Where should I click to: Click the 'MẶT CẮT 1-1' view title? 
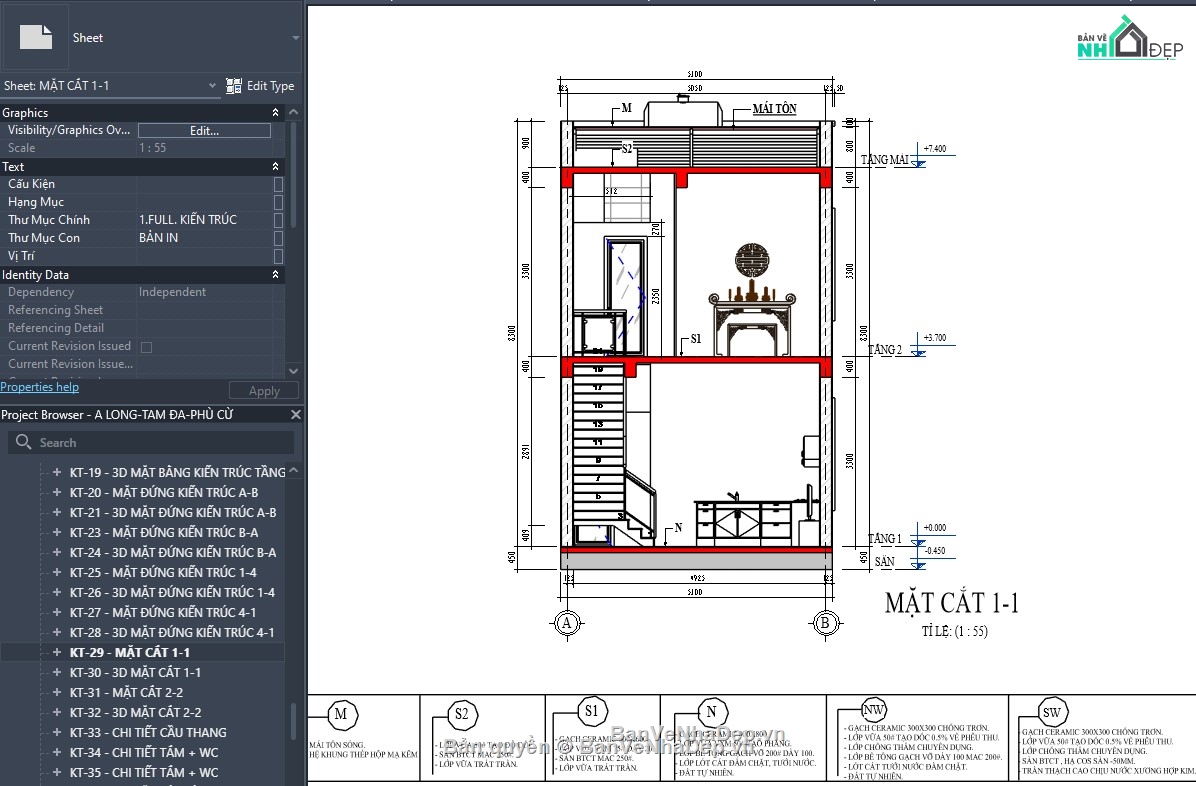coord(952,603)
